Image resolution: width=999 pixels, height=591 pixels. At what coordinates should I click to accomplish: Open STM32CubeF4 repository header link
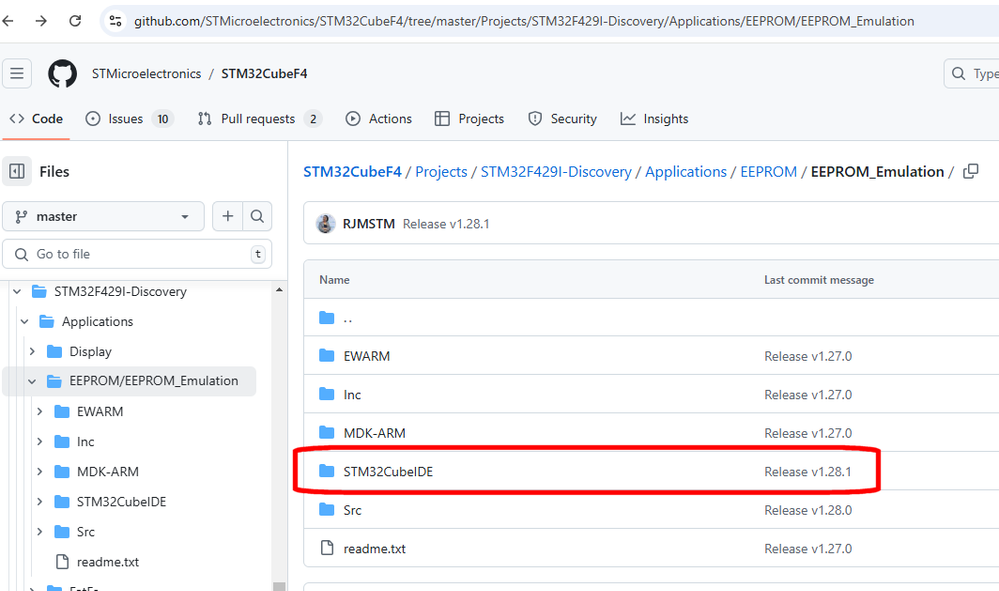[264, 74]
